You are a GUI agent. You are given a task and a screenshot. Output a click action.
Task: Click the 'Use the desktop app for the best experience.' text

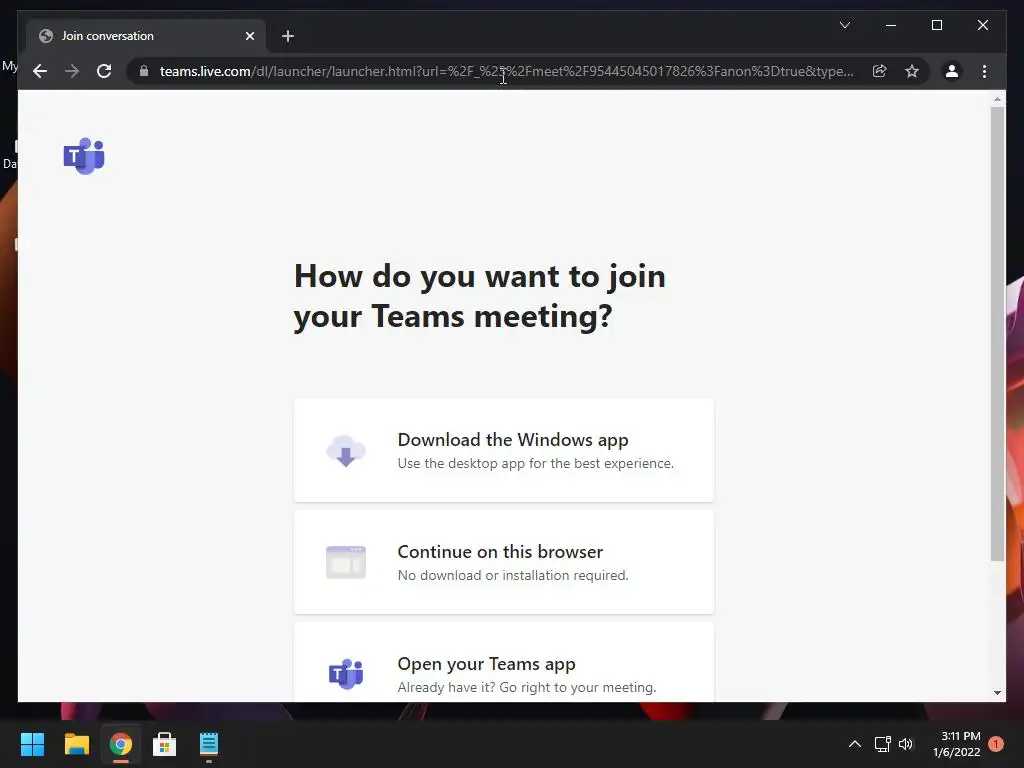(536, 464)
